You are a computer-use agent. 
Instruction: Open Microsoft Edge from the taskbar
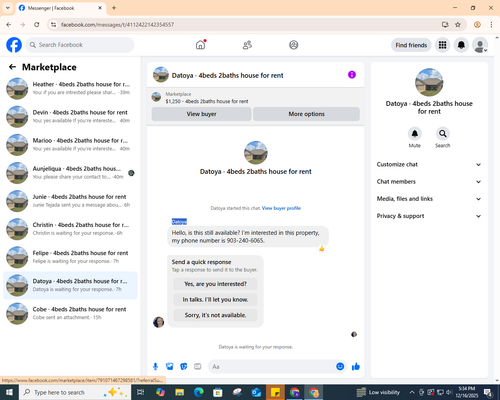199,392
